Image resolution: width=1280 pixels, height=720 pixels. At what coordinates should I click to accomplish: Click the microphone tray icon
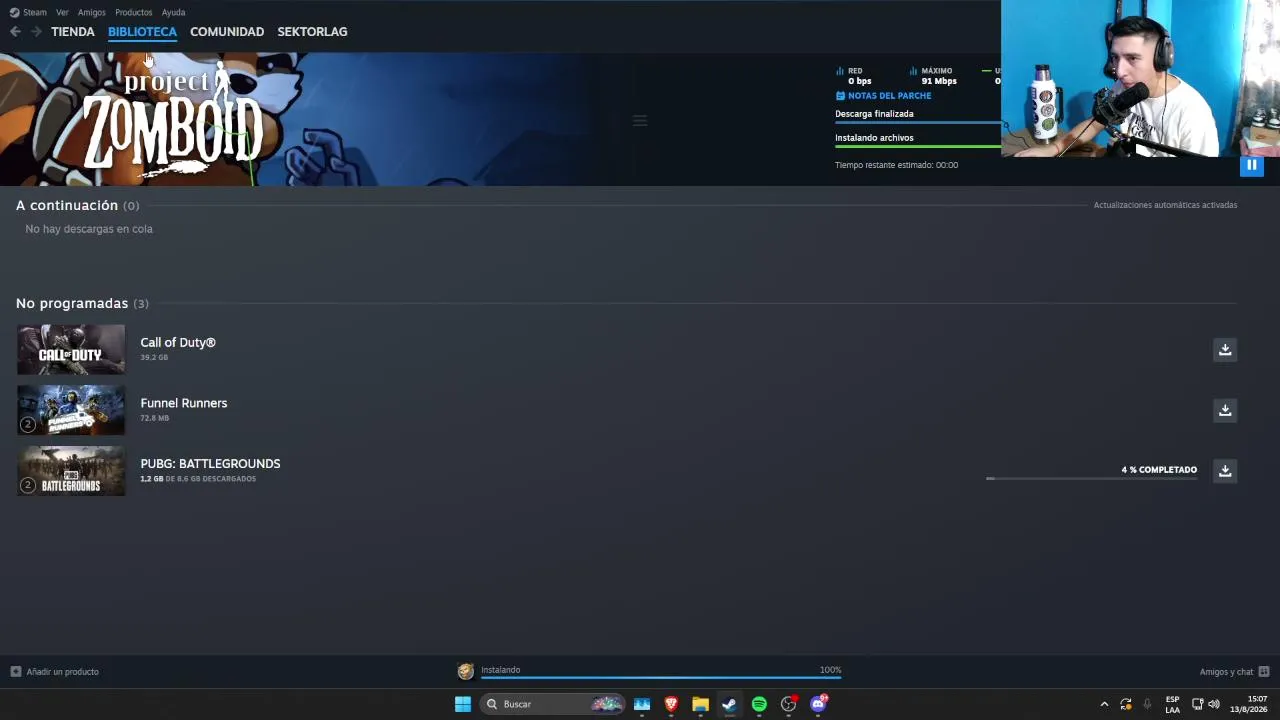click(1147, 704)
